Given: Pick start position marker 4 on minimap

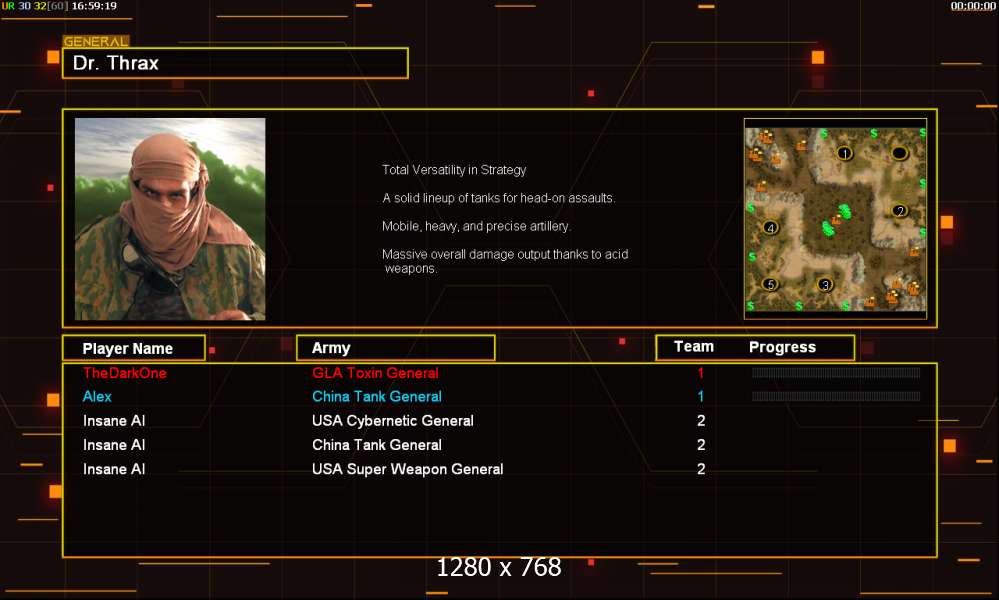Looking at the screenshot, I should point(770,227).
